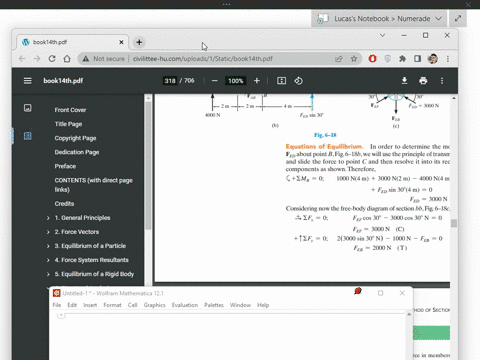Open the Mathematica Edit menu
Image resolution: width=480 pixels, height=360 pixels.
(x=72, y=305)
